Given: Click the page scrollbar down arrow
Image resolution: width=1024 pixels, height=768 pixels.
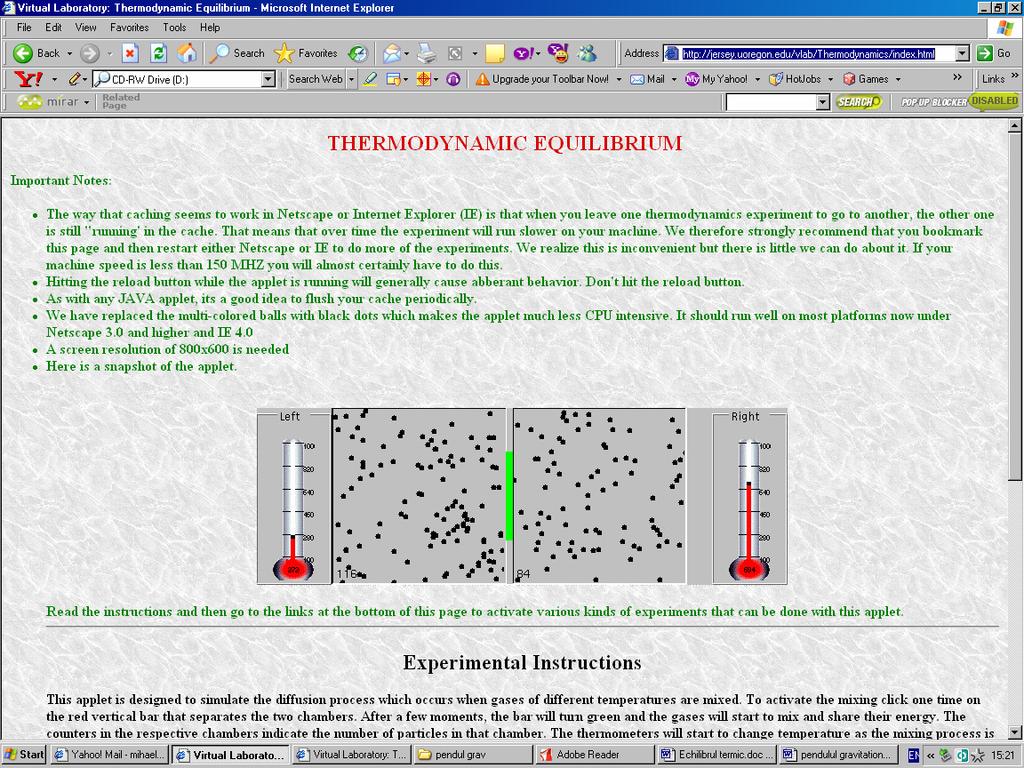Looking at the screenshot, I should pyautogui.click(x=1014, y=733).
